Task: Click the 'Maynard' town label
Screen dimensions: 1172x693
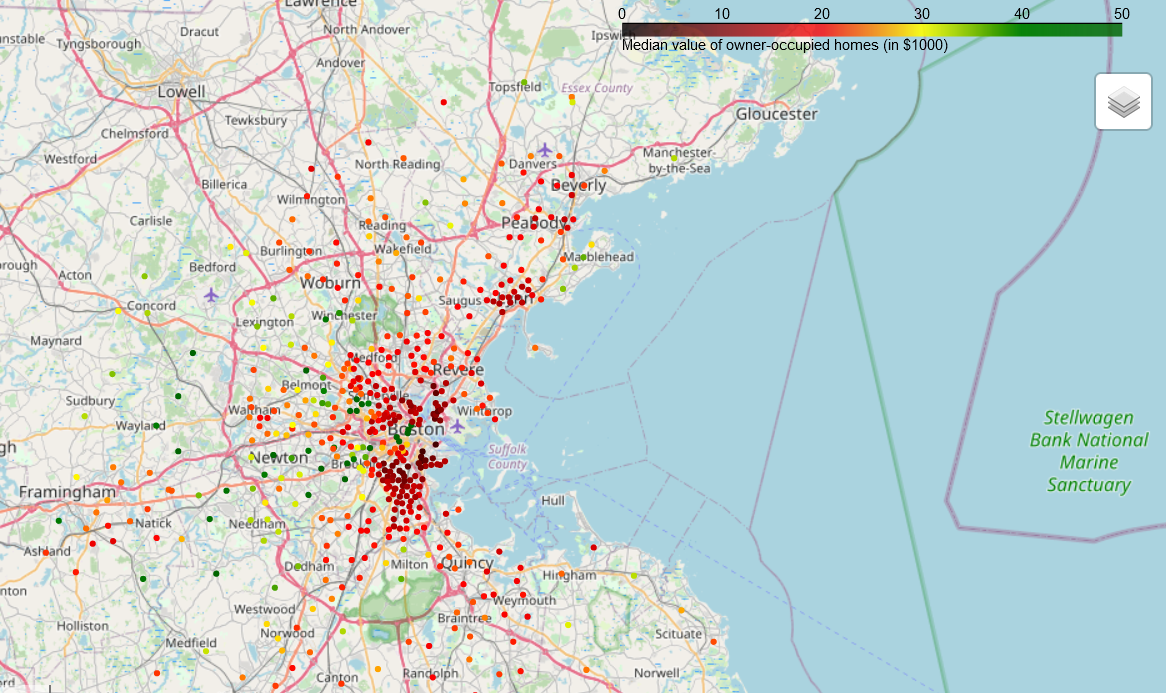Action: pyautogui.click(x=56, y=341)
